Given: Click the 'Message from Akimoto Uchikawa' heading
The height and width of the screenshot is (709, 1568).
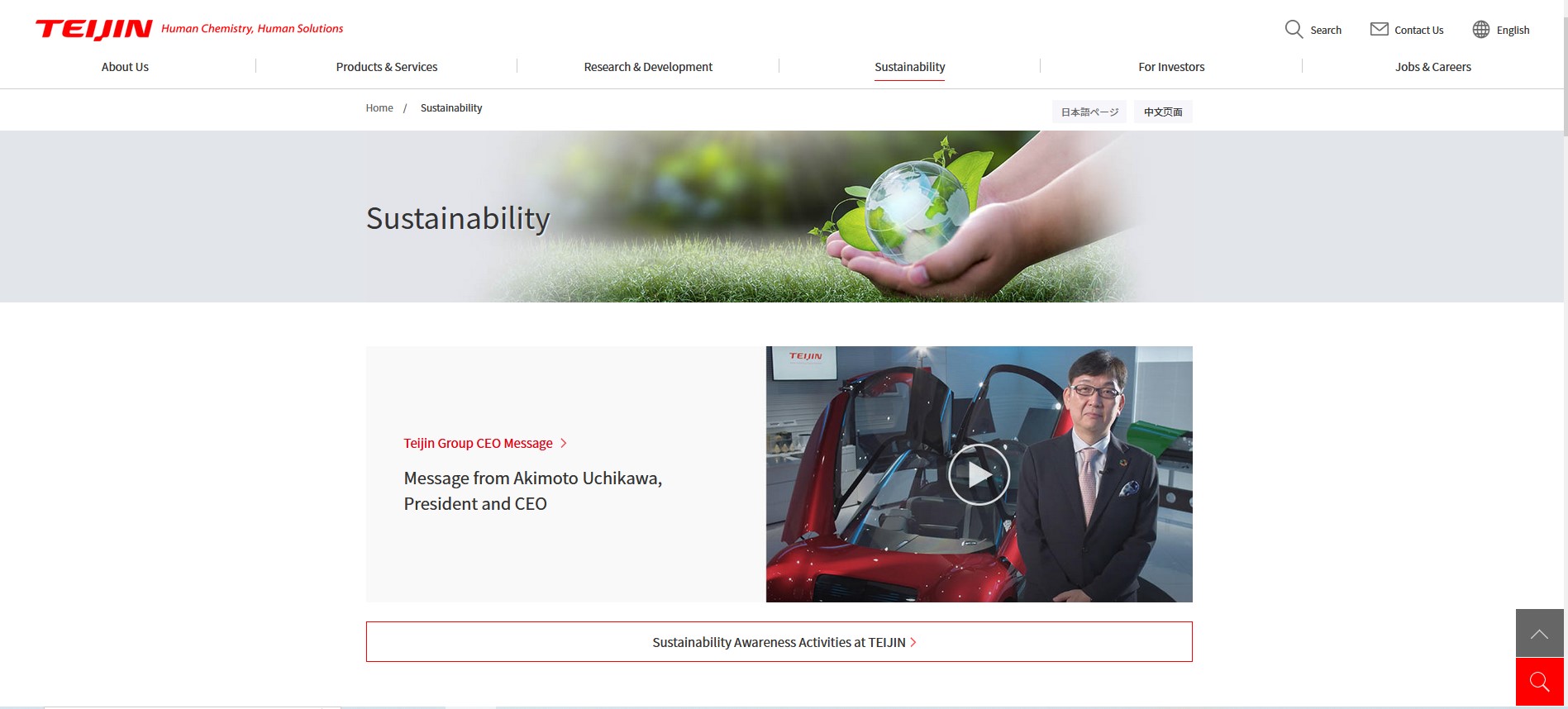Looking at the screenshot, I should 533,491.
